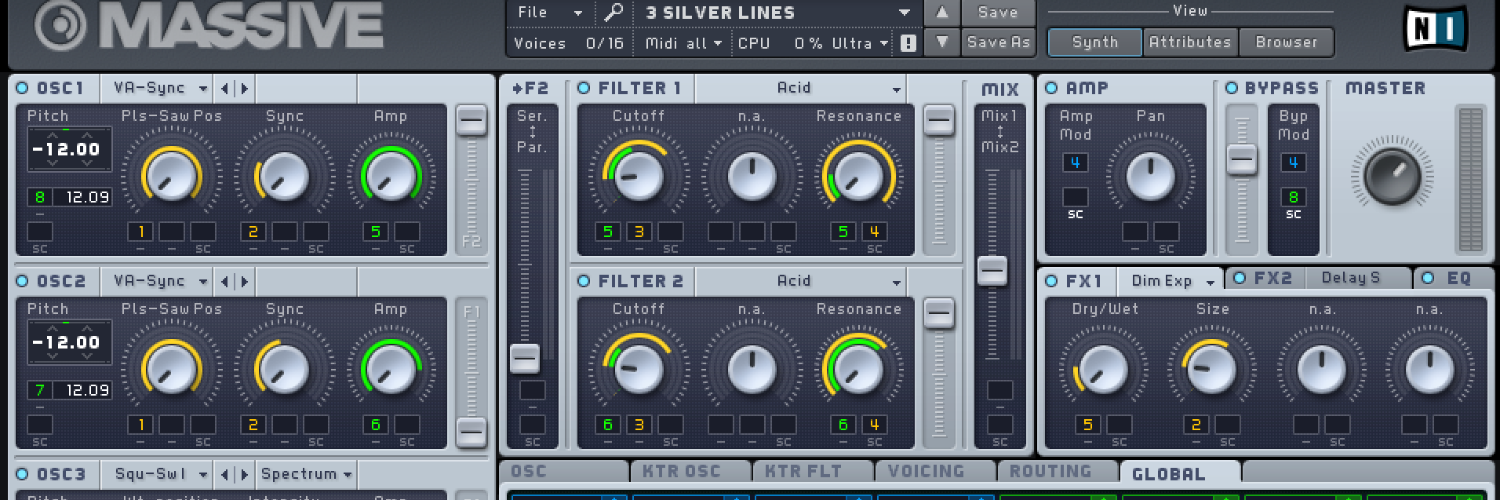Toggle Filter 1 power button
The width and height of the screenshot is (1500, 500).
(x=584, y=88)
